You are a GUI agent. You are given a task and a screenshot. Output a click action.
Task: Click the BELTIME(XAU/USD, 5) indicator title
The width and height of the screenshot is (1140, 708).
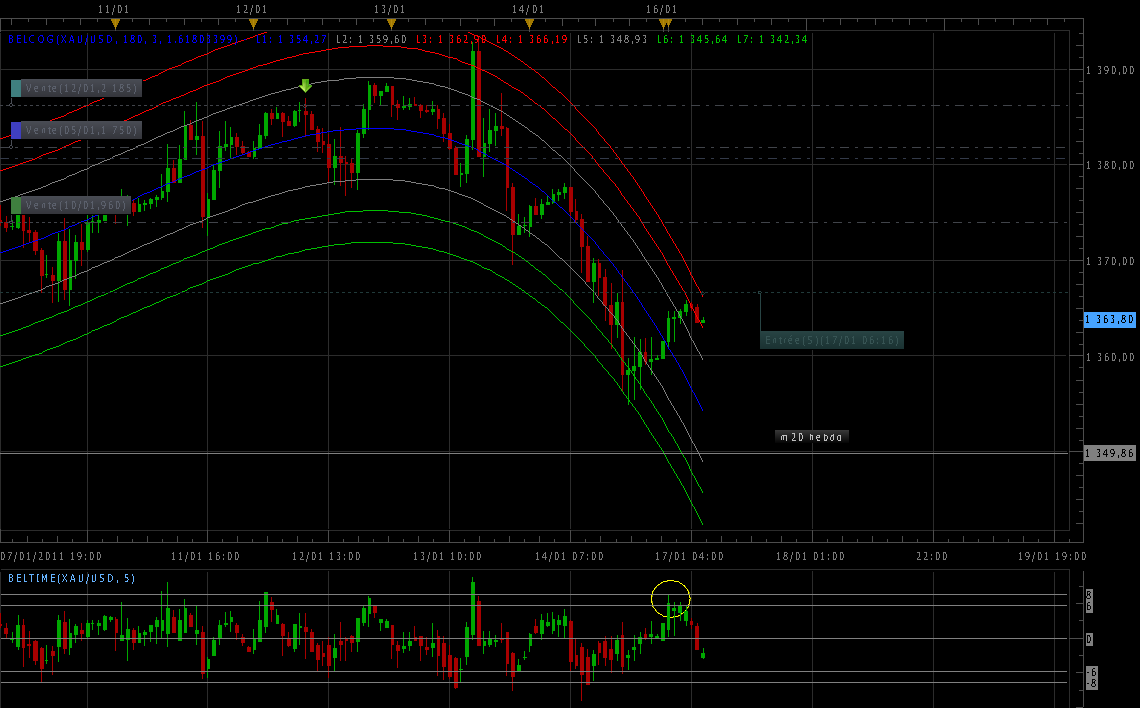coord(72,578)
